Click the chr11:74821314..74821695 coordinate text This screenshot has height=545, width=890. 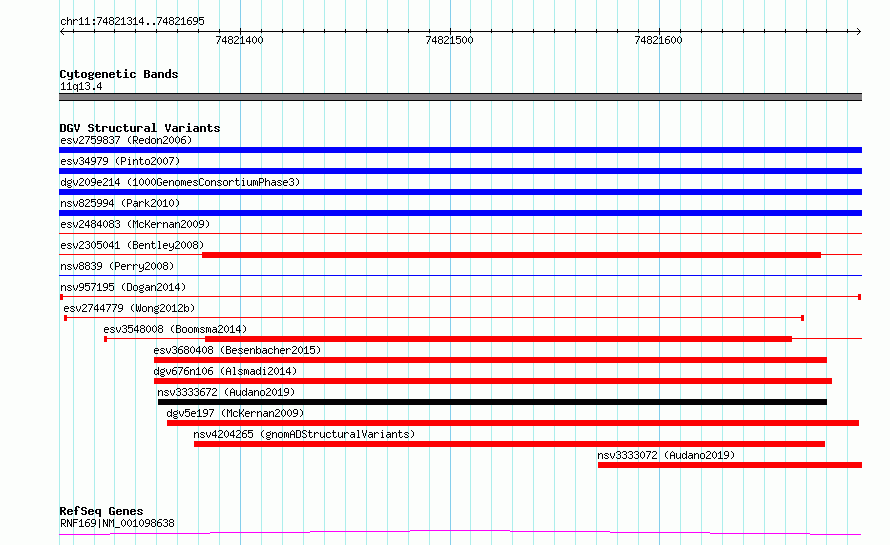coord(132,22)
